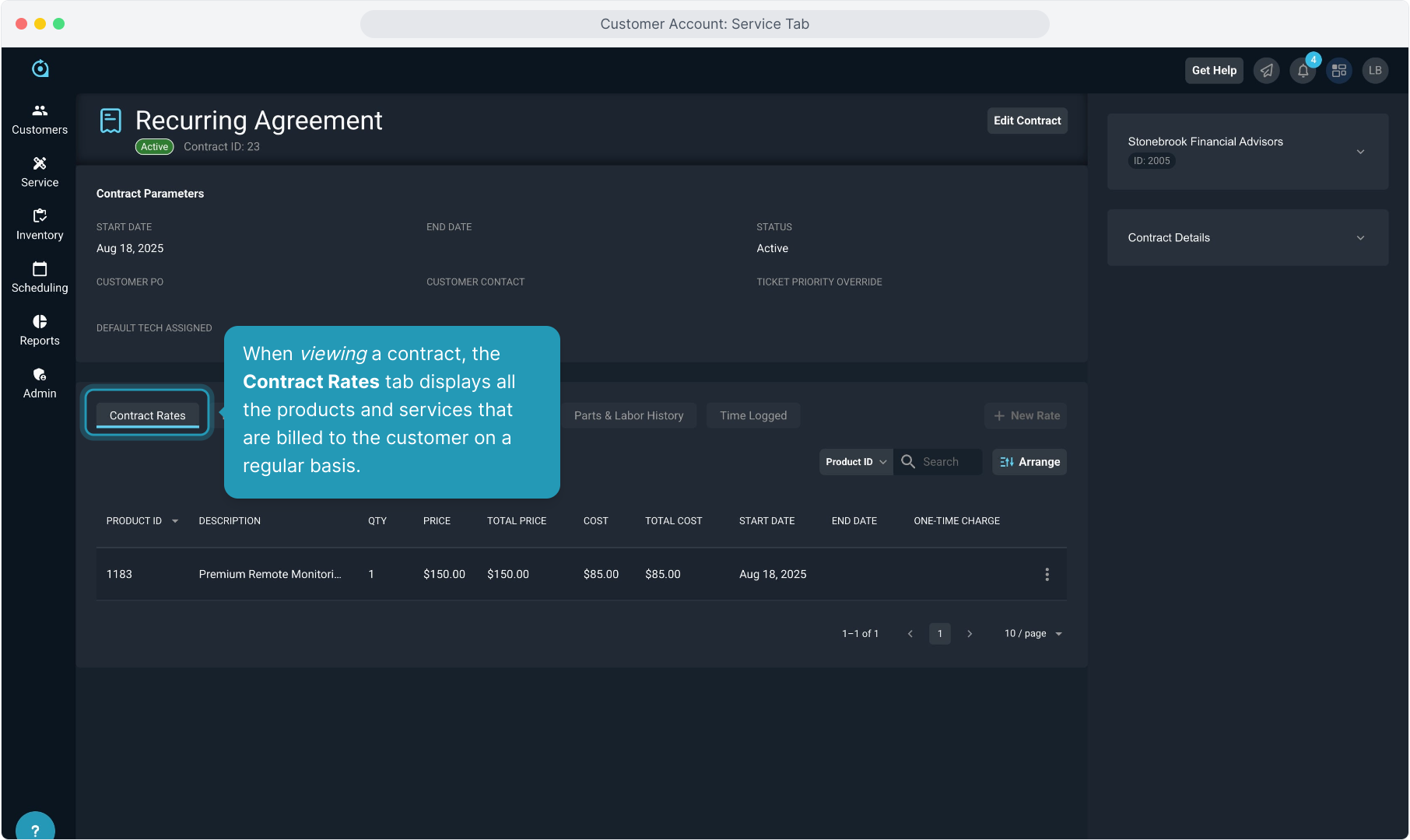The height and width of the screenshot is (840, 1410).
Task: Open row actions menu for product 1183
Action: coord(1047,574)
